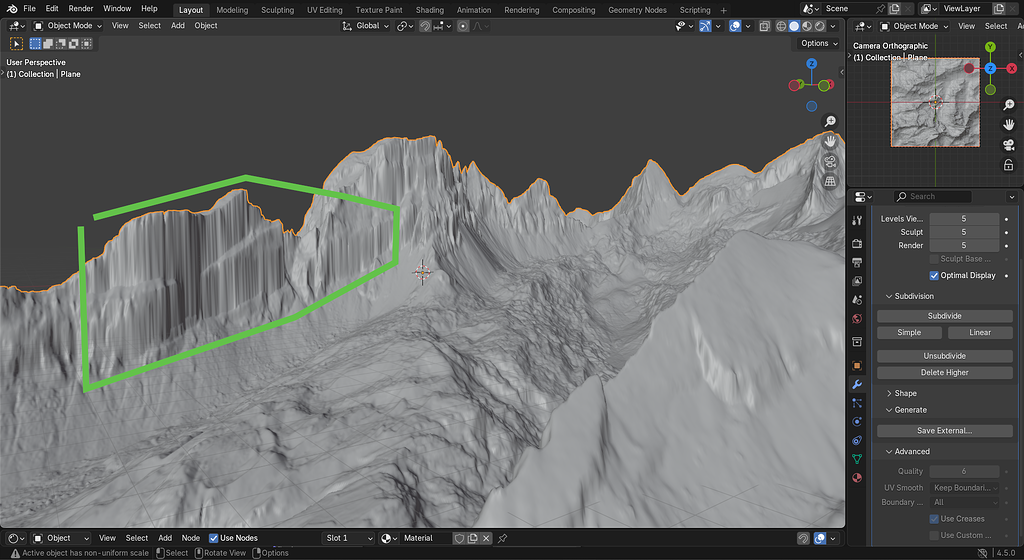Open the Output properties tab
This screenshot has height=560, width=1024.
point(857,262)
